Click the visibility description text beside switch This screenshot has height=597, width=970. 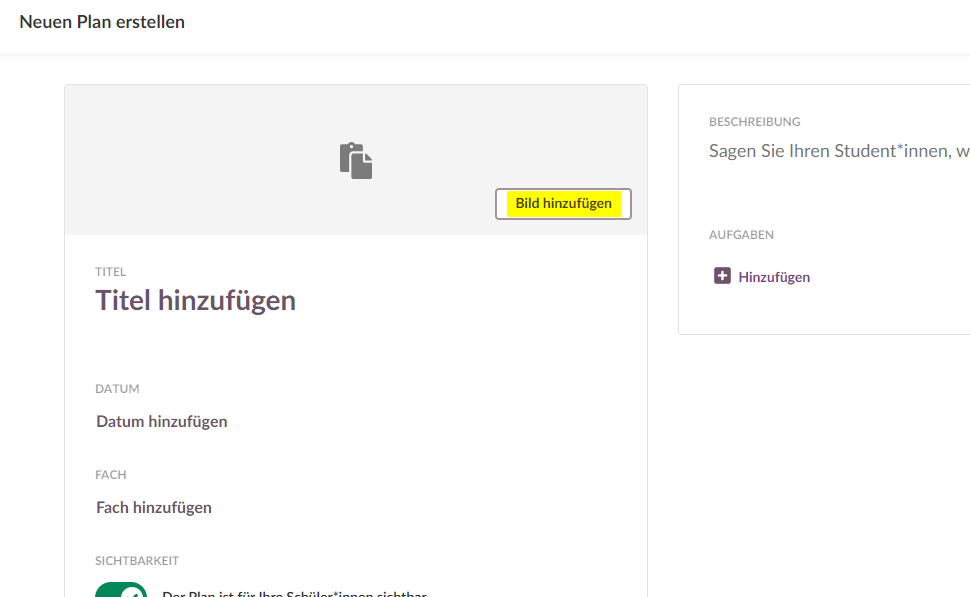click(294, 592)
